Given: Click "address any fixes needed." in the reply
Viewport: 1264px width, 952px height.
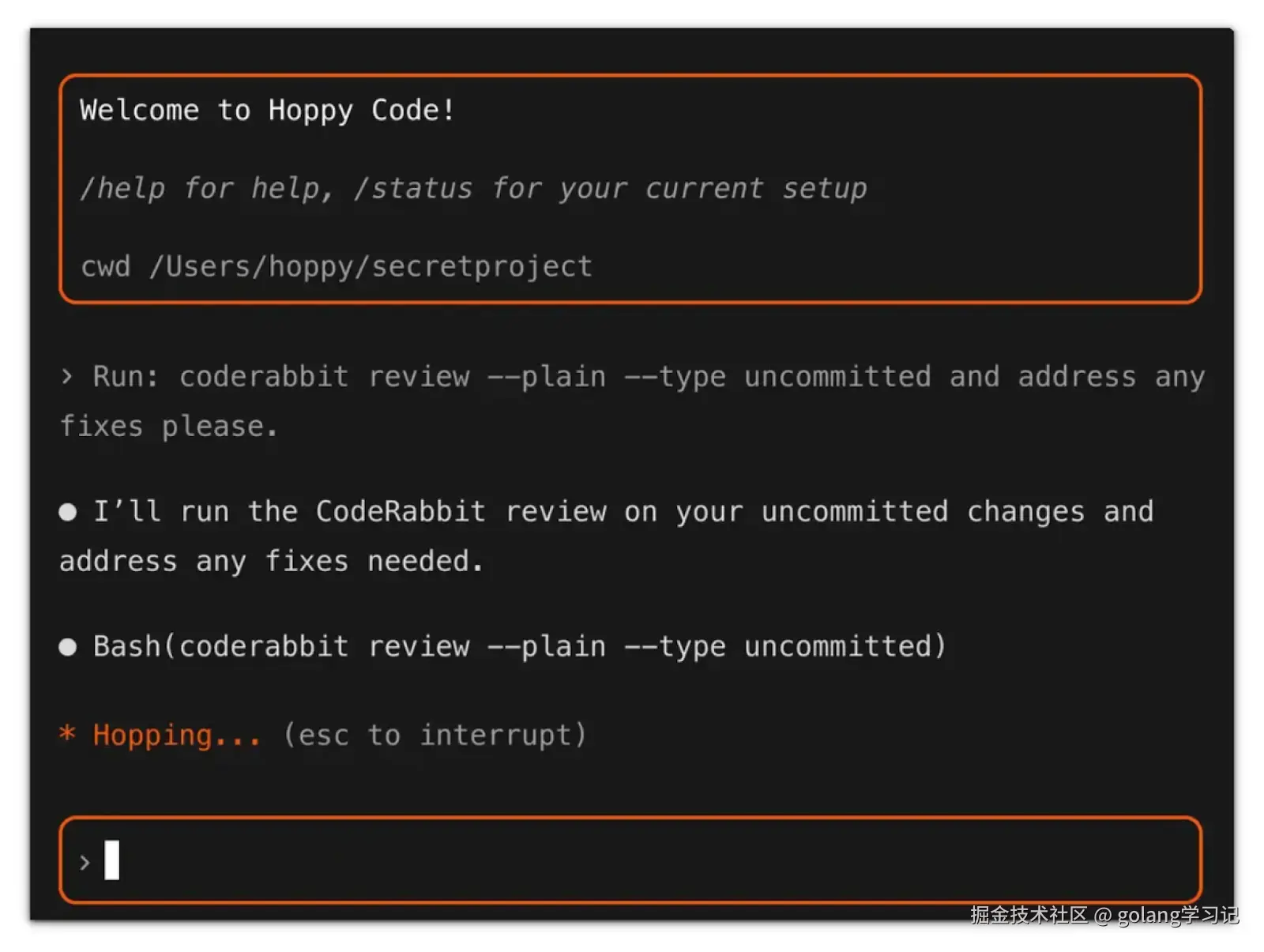Looking at the screenshot, I should pyautogui.click(x=271, y=562).
